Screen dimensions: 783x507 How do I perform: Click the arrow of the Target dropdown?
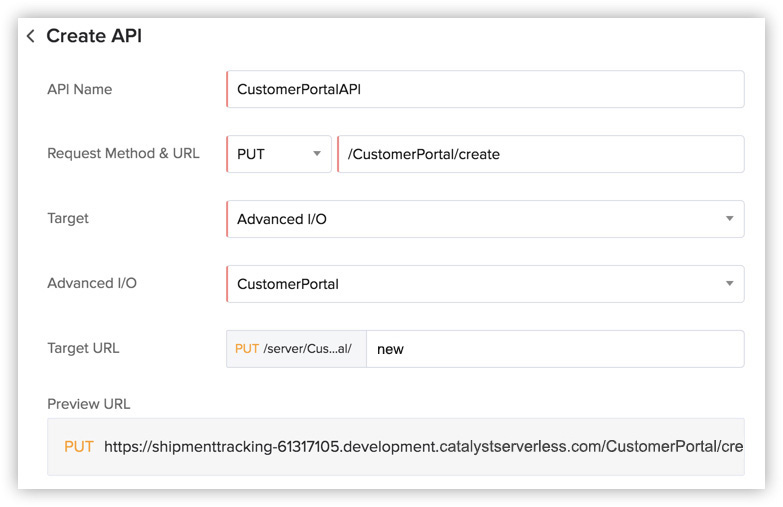[x=729, y=219]
